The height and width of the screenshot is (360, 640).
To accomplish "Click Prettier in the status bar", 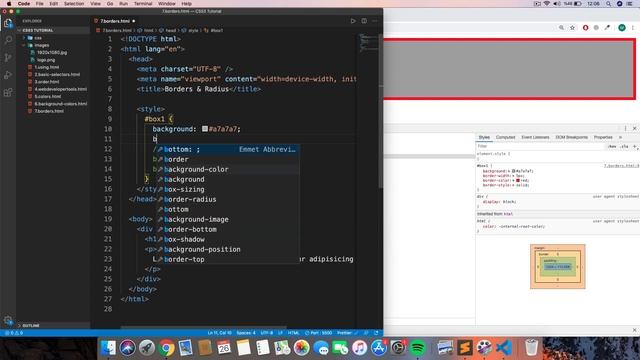I will (x=347, y=333).
